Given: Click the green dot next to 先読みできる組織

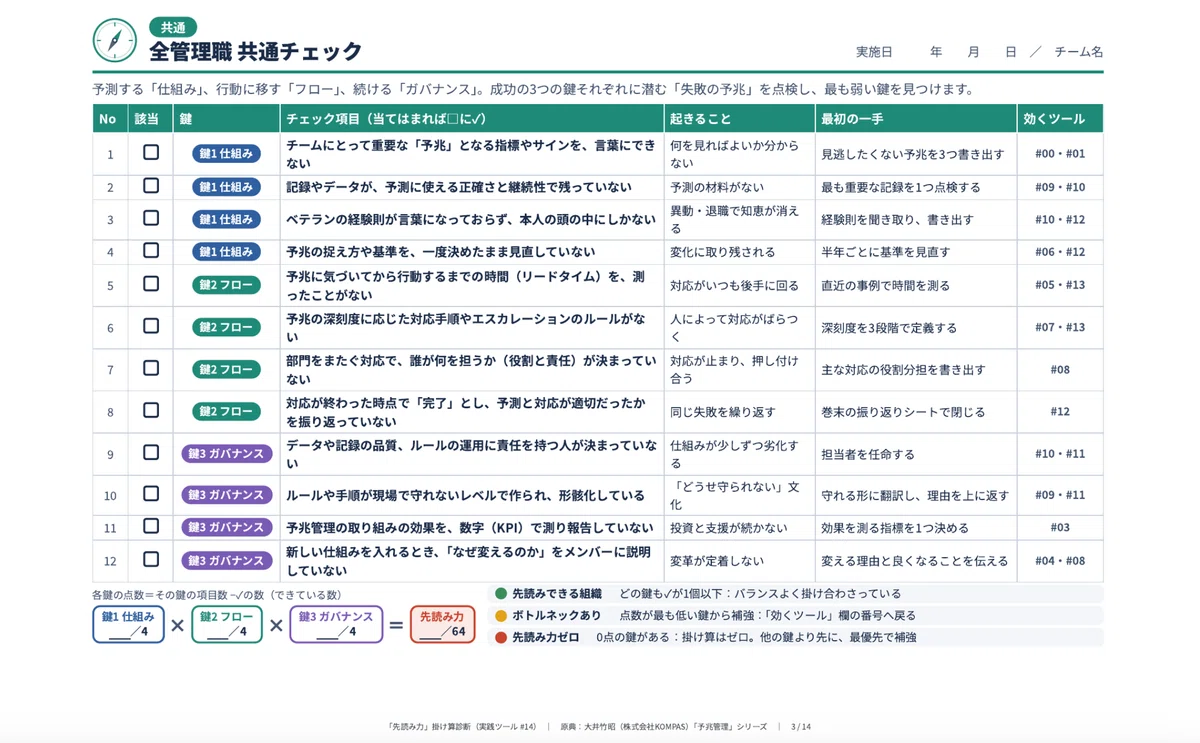Looking at the screenshot, I should [x=501, y=594].
